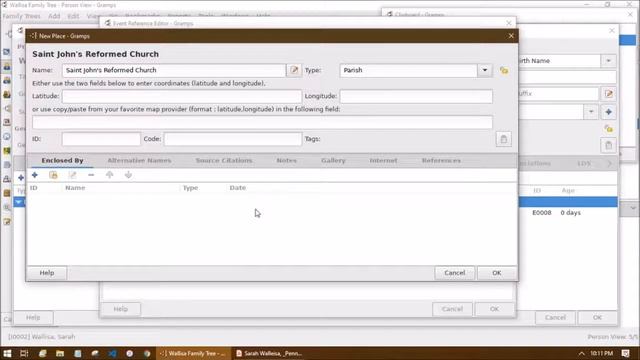Click edit name icon in Edit Person window

click(x=609, y=94)
